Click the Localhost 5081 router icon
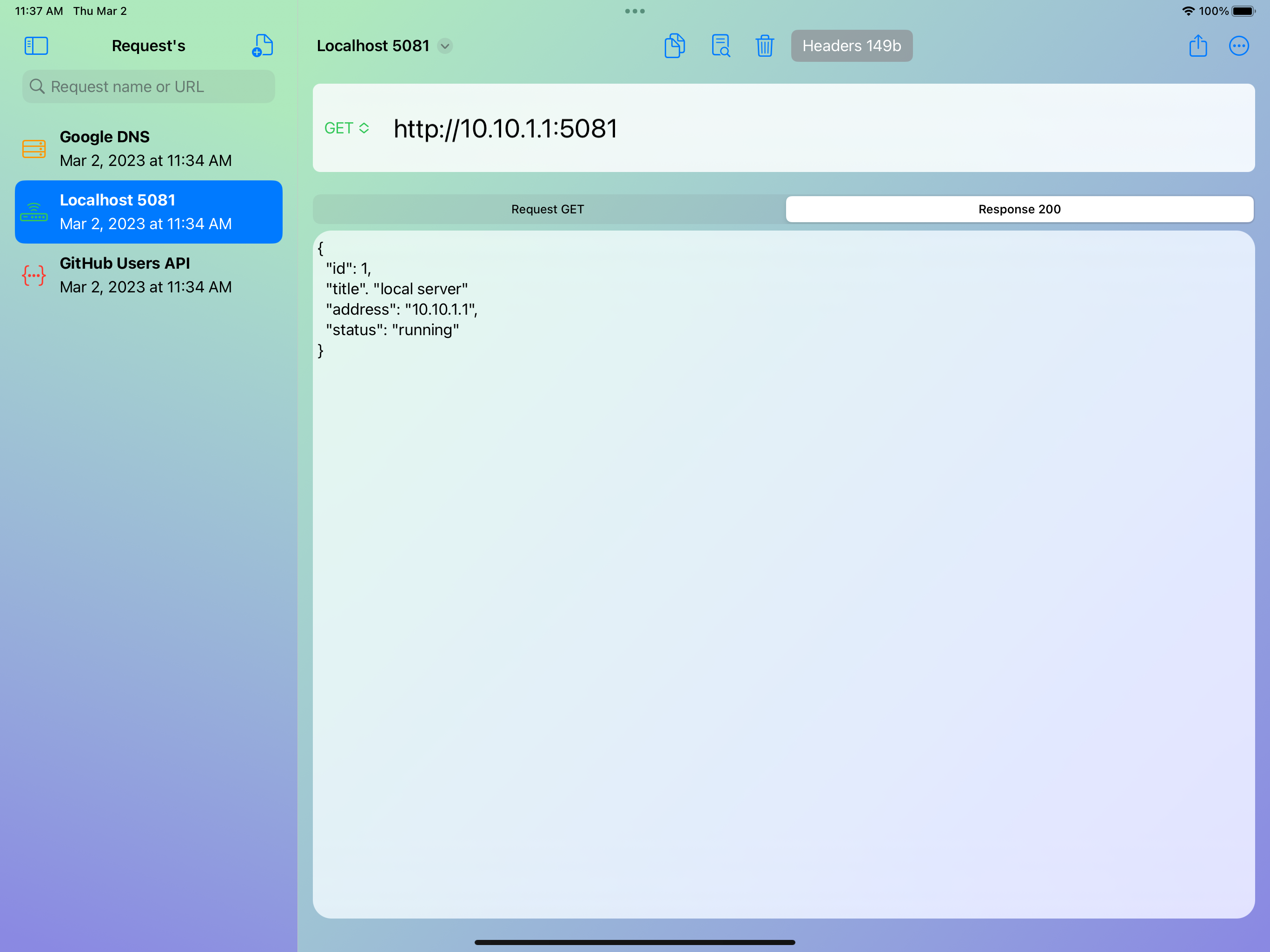This screenshot has height=952, width=1270. pos(34,212)
